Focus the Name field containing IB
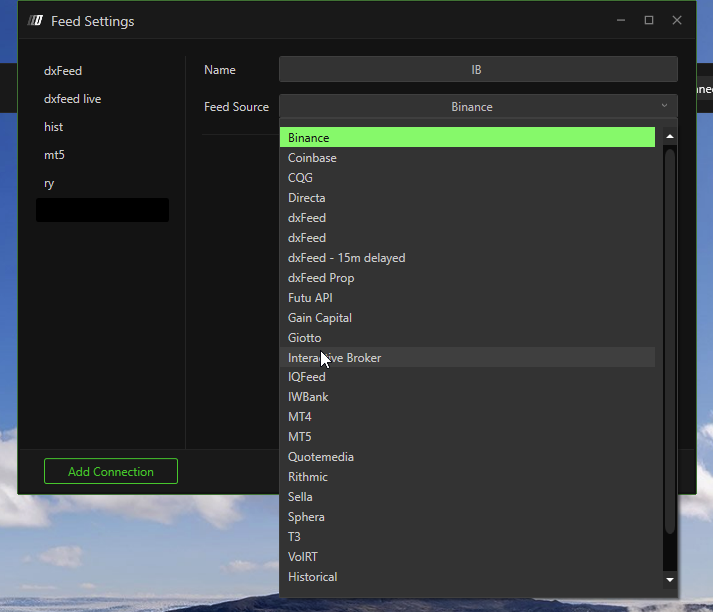This screenshot has height=612, width=713. 477,69
